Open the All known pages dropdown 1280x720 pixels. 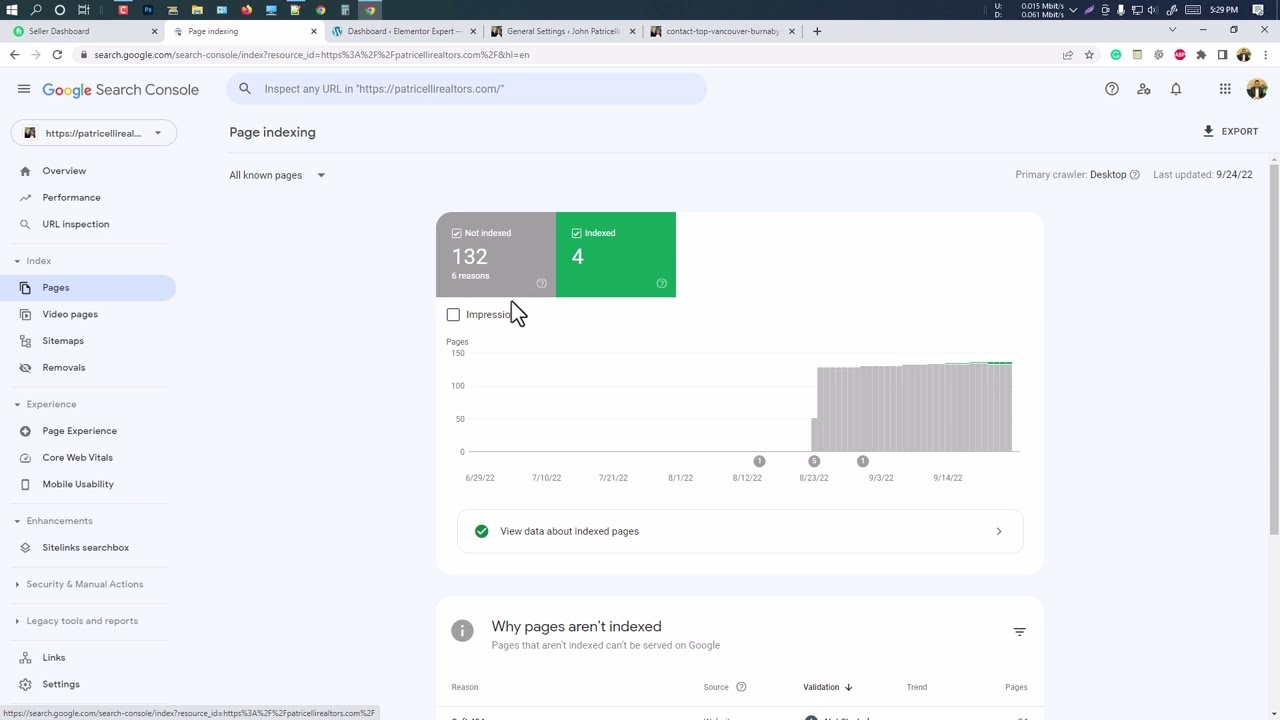point(277,175)
